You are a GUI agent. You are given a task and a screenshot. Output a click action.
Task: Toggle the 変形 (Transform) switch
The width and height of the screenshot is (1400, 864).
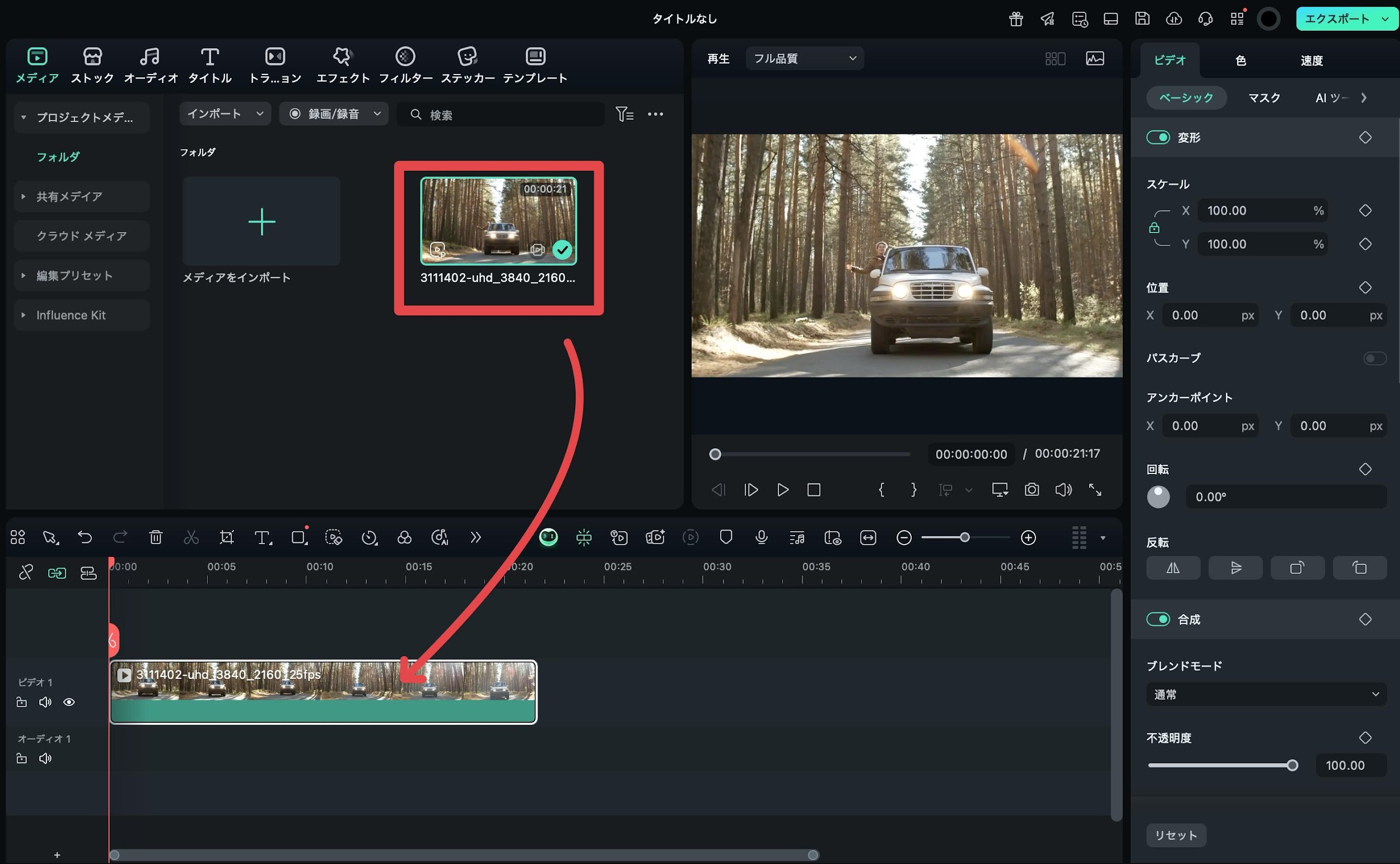[1158, 138]
